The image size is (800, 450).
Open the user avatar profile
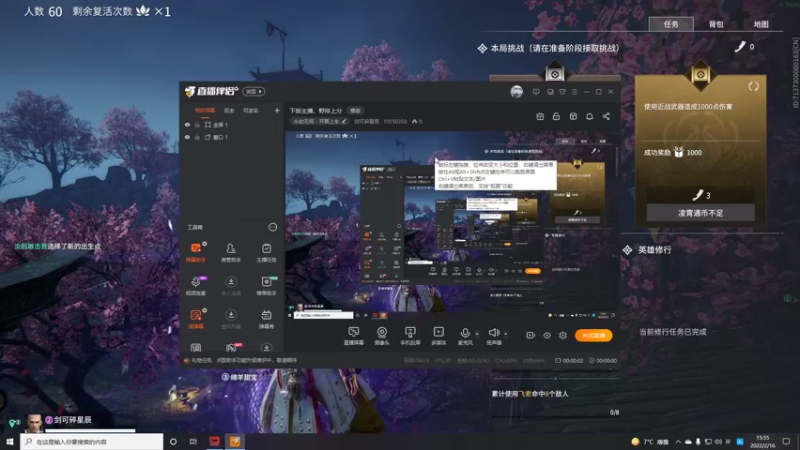(516, 91)
